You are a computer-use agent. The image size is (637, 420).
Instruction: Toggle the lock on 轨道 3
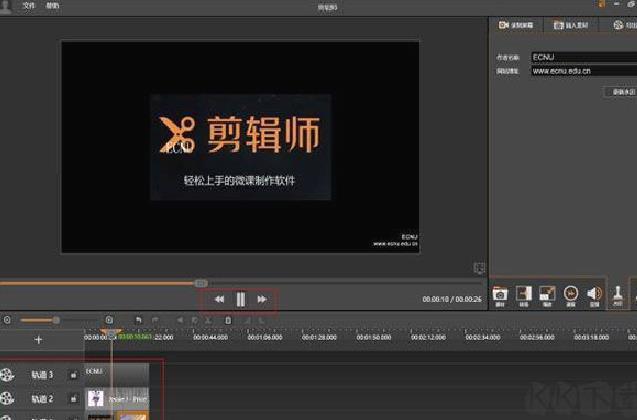coord(73,375)
